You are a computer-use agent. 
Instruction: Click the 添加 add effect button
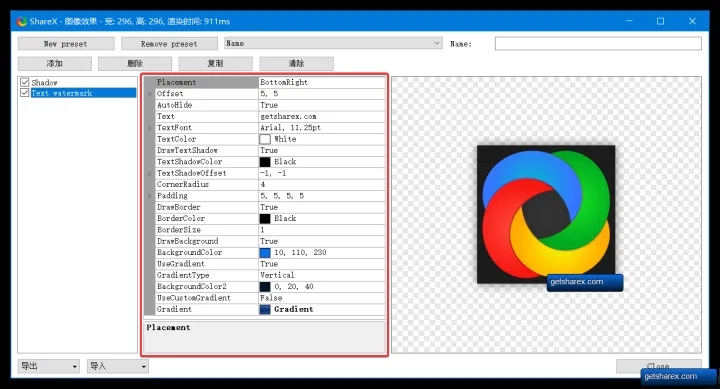tap(55, 63)
